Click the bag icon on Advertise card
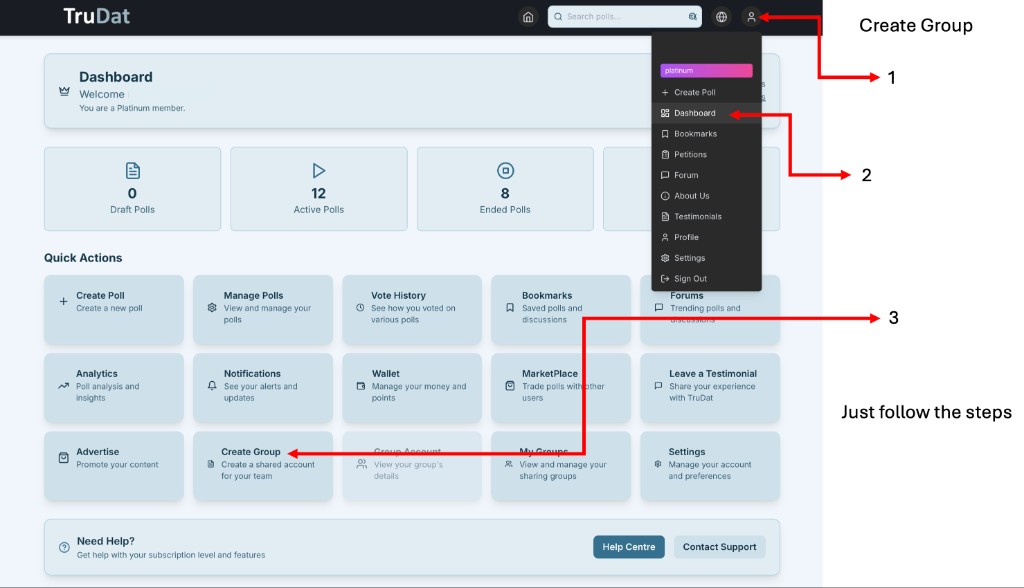The width and height of the screenshot is (1024, 588). (x=63, y=458)
